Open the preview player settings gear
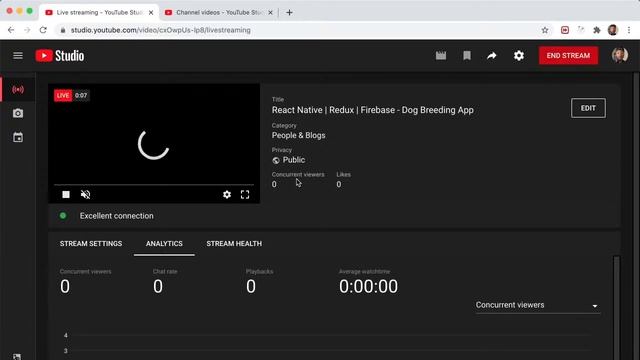The image size is (640, 360). (227, 195)
